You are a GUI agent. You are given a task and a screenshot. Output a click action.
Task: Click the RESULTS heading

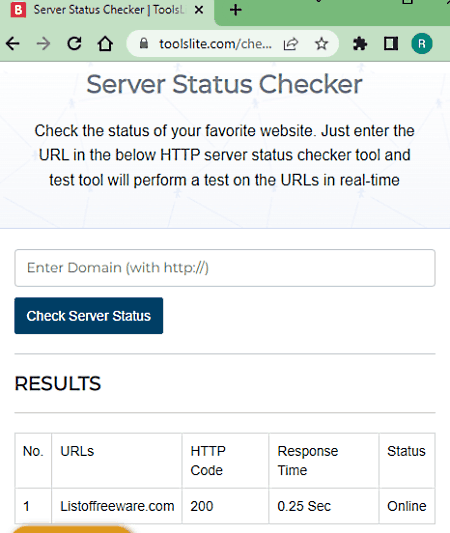[x=58, y=384]
